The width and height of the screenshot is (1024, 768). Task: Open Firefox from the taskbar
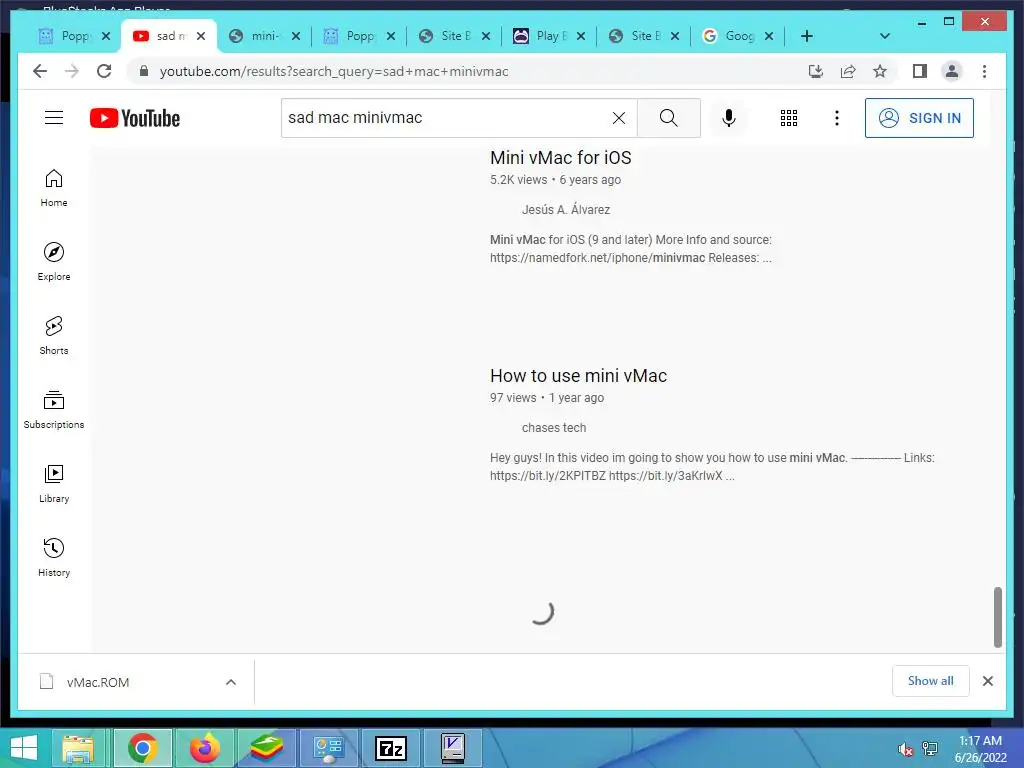(x=204, y=748)
